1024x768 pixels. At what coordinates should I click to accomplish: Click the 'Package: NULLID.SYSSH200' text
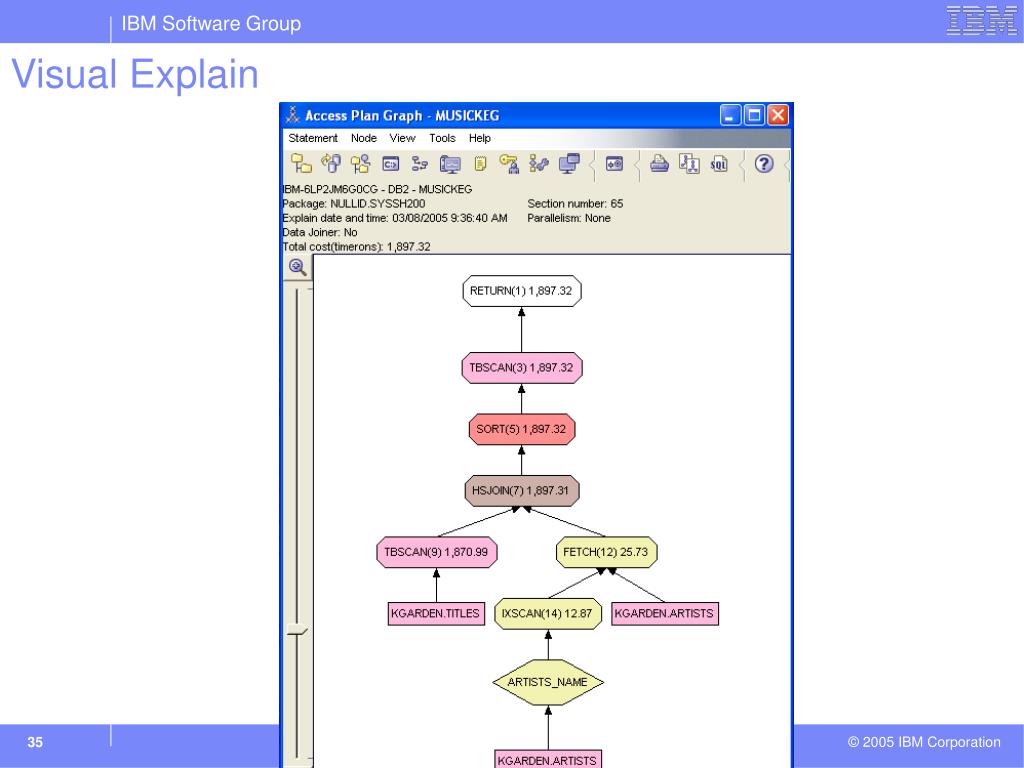point(353,204)
